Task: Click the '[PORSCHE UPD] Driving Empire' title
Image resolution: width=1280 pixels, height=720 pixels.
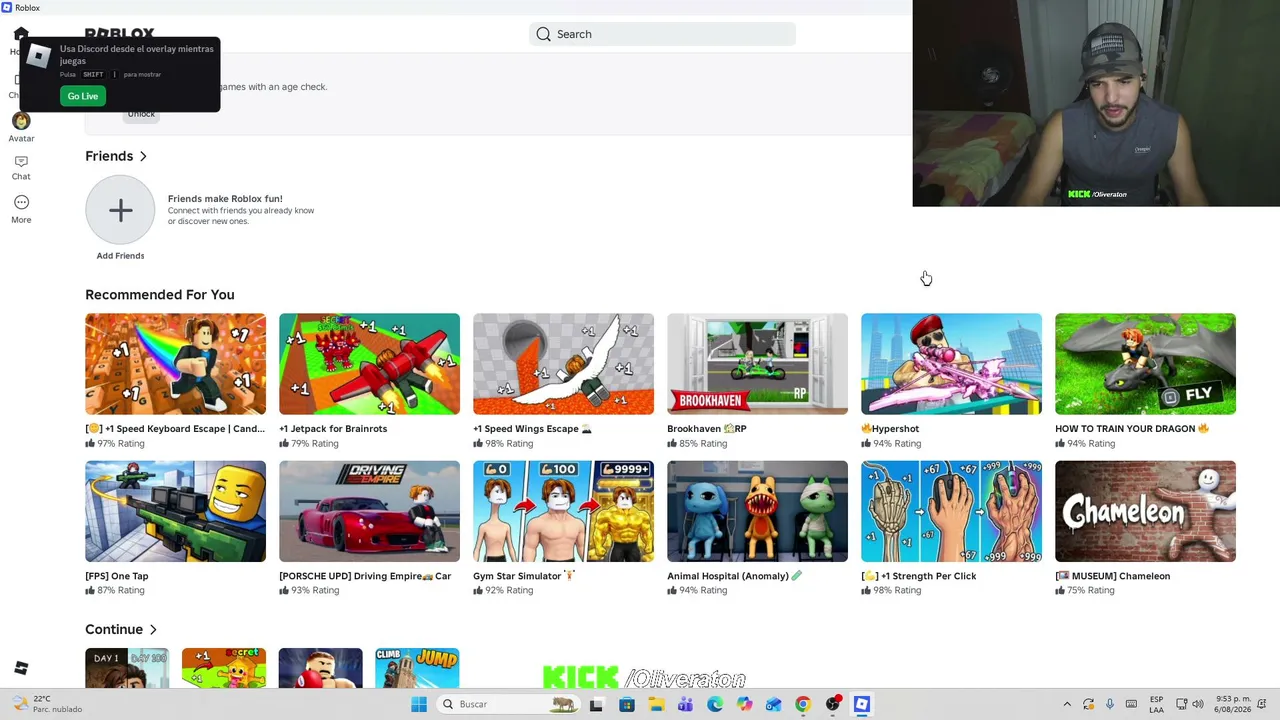Action: pos(365,576)
